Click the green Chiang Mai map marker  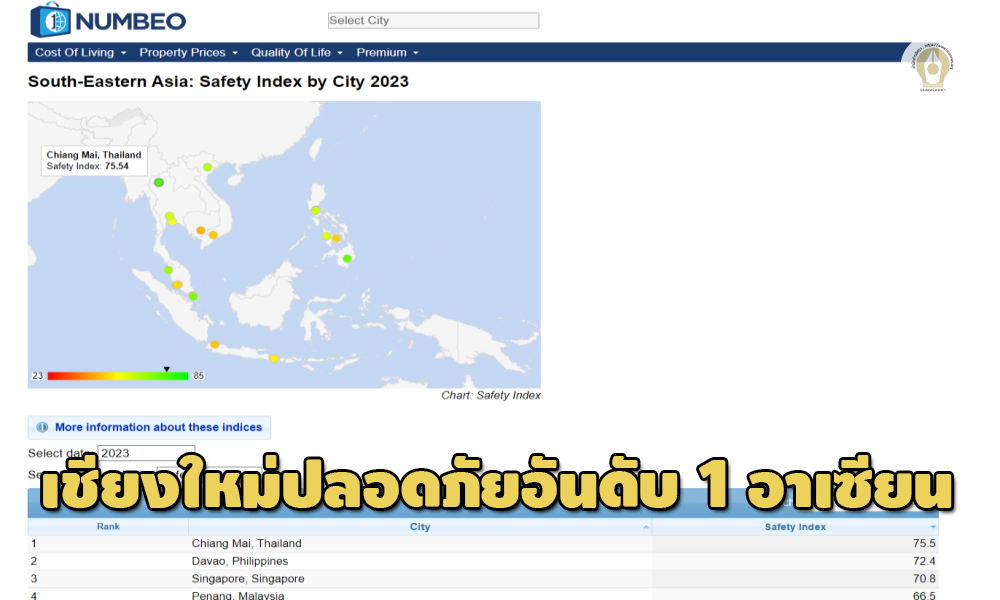coord(158,182)
